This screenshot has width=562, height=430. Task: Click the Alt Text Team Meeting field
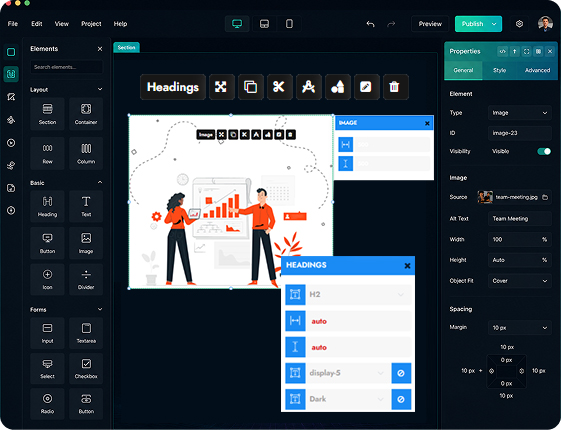coord(519,219)
